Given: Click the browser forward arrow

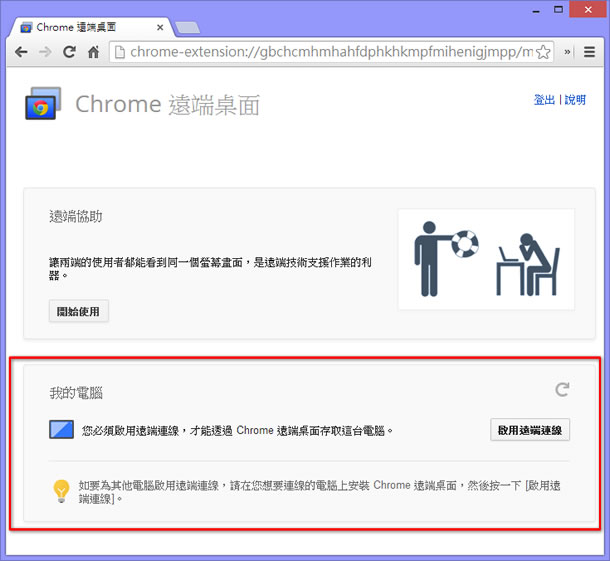Looking at the screenshot, I should pyautogui.click(x=45, y=52).
